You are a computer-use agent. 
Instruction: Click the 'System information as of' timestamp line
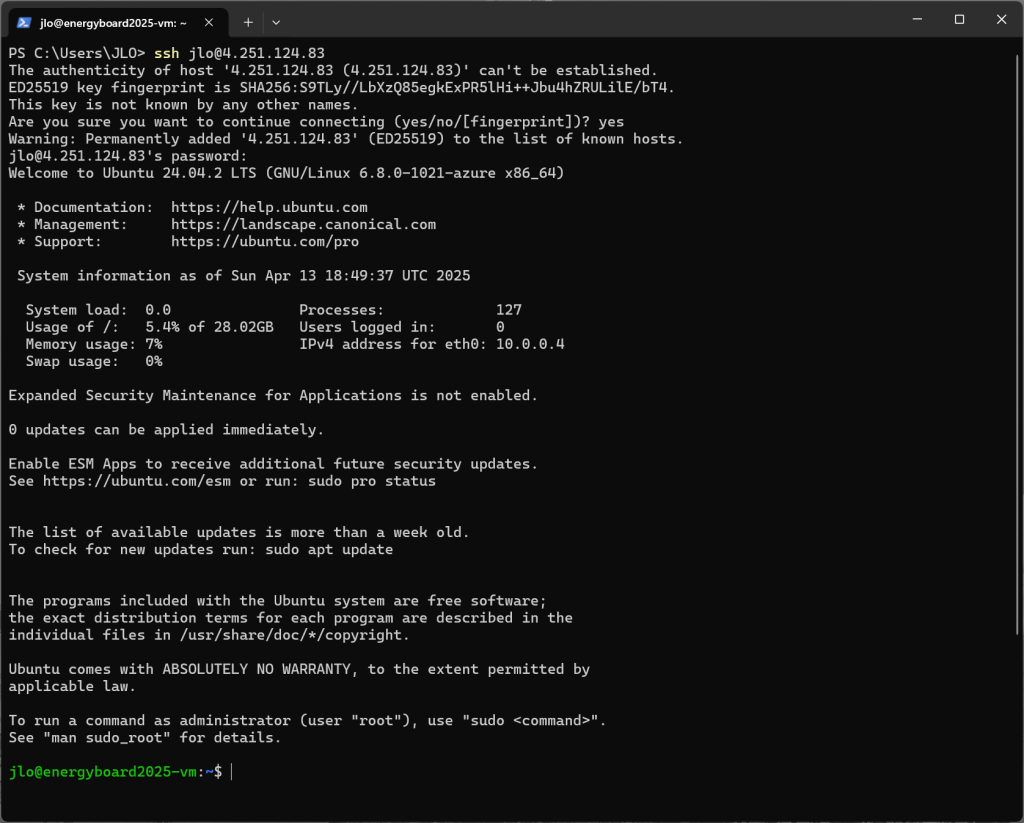point(244,276)
